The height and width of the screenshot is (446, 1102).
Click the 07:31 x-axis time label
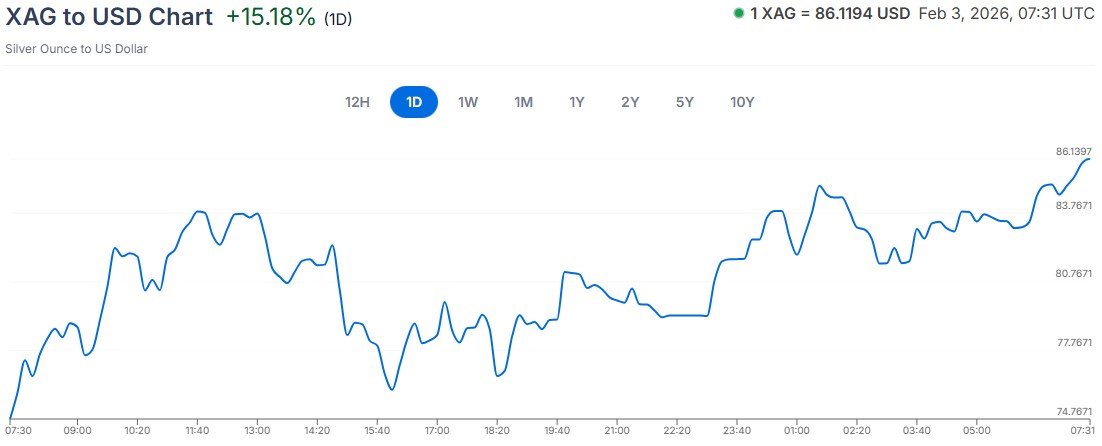coord(1080,429)
